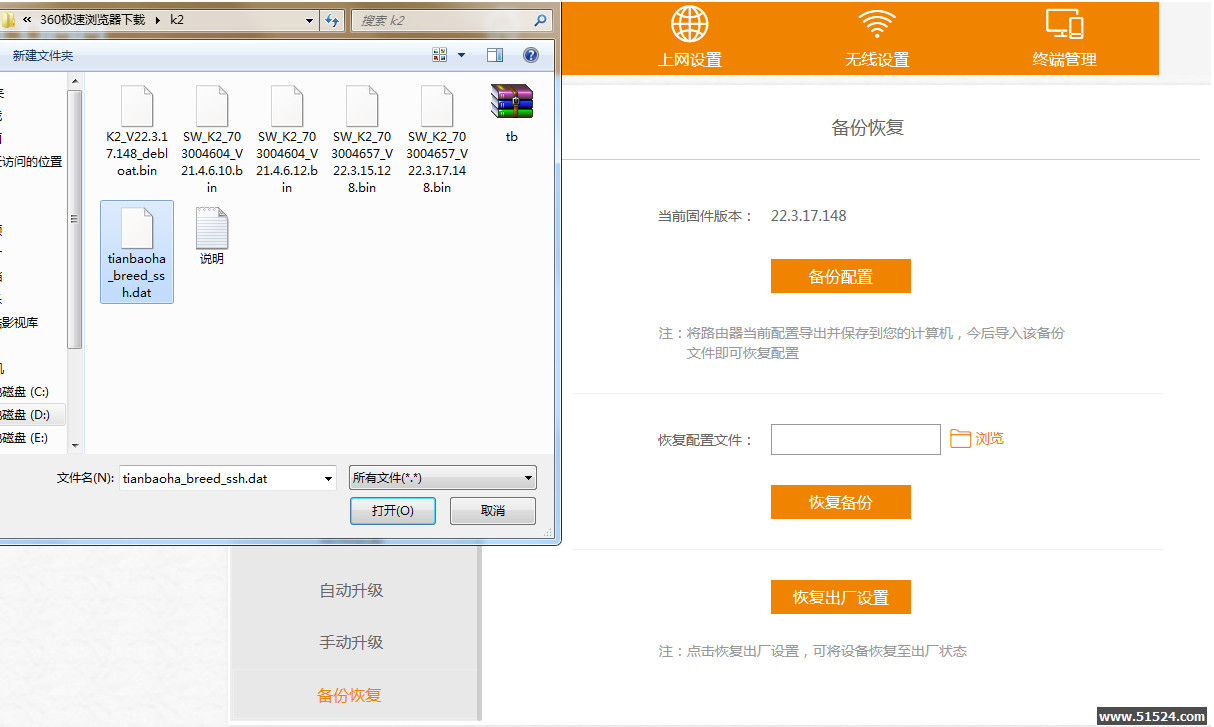Screen dimensions: 1214x727
Task: Click inside the 恢复配置文件 input box
Action: point(855,438)
